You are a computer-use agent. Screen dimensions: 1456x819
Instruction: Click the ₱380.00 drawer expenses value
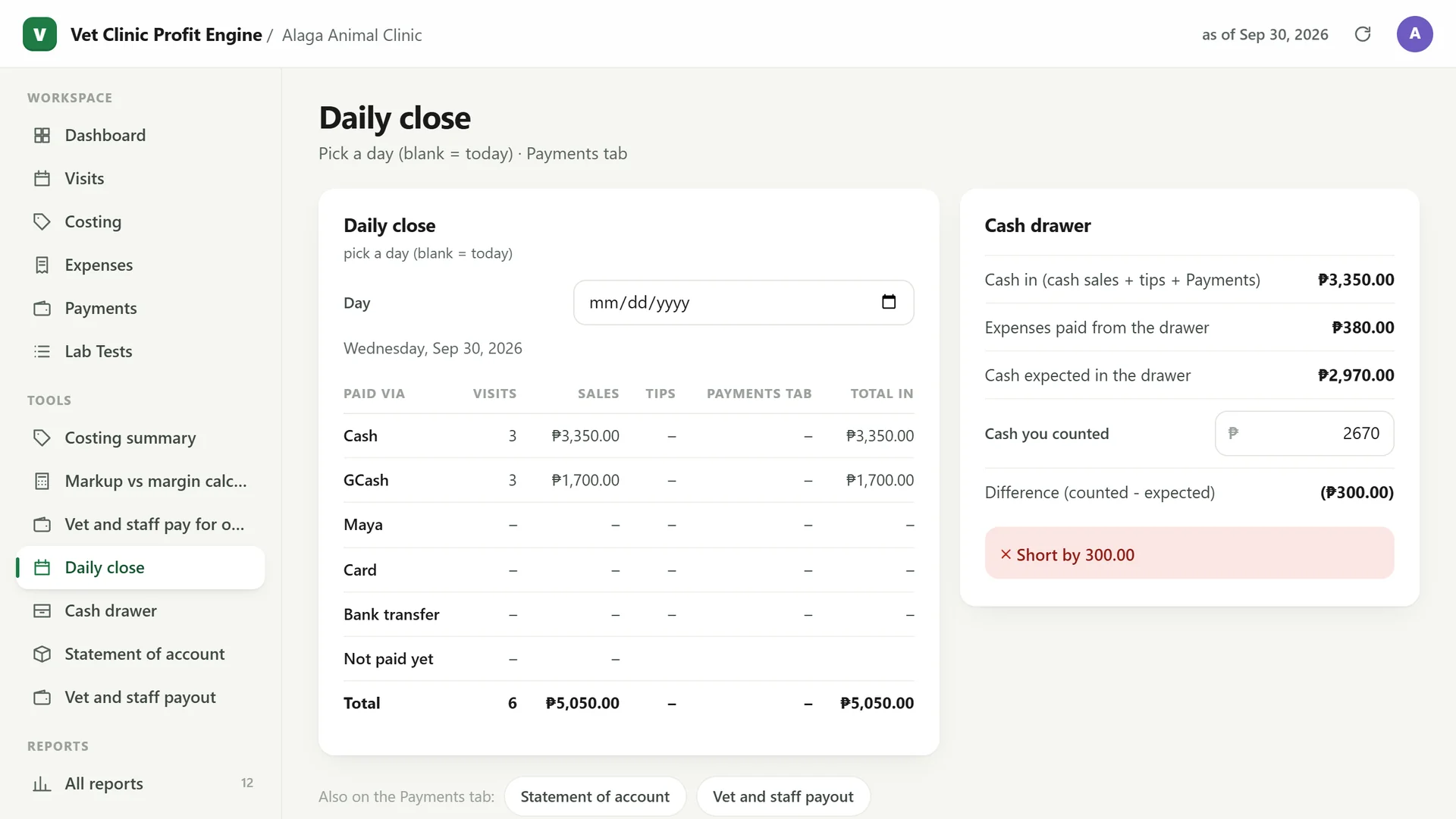[1363, 328]
